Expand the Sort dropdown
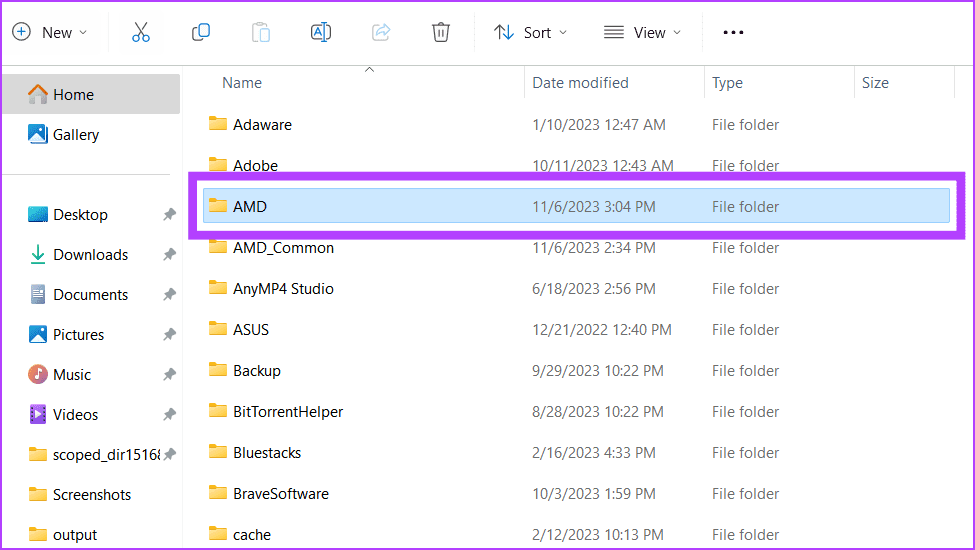This screenshot has height=550, width=975. 531,33
